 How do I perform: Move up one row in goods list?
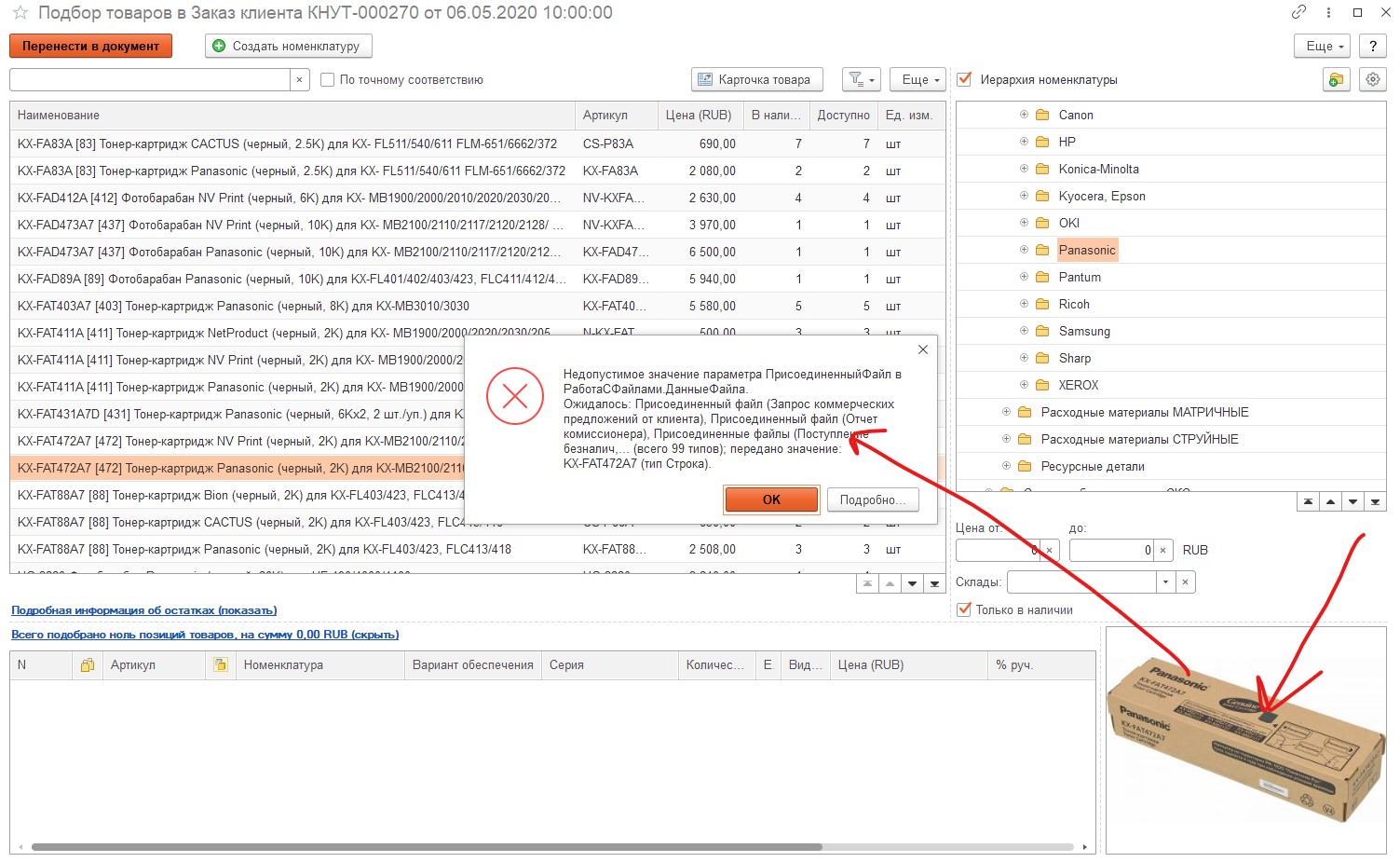tap(890, 584)
